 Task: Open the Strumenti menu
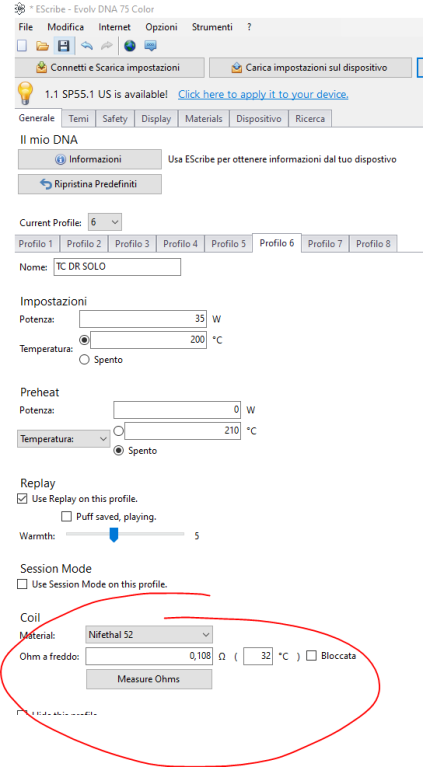pos(212,27)
